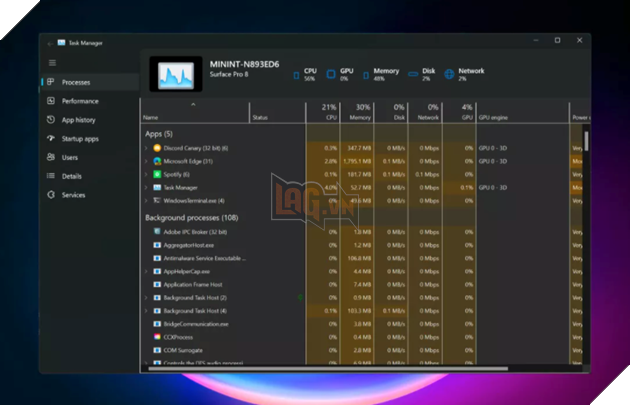This screenshot has width=630, height=405.
Task: Select the Services gear icon
Action: (51, 195)
